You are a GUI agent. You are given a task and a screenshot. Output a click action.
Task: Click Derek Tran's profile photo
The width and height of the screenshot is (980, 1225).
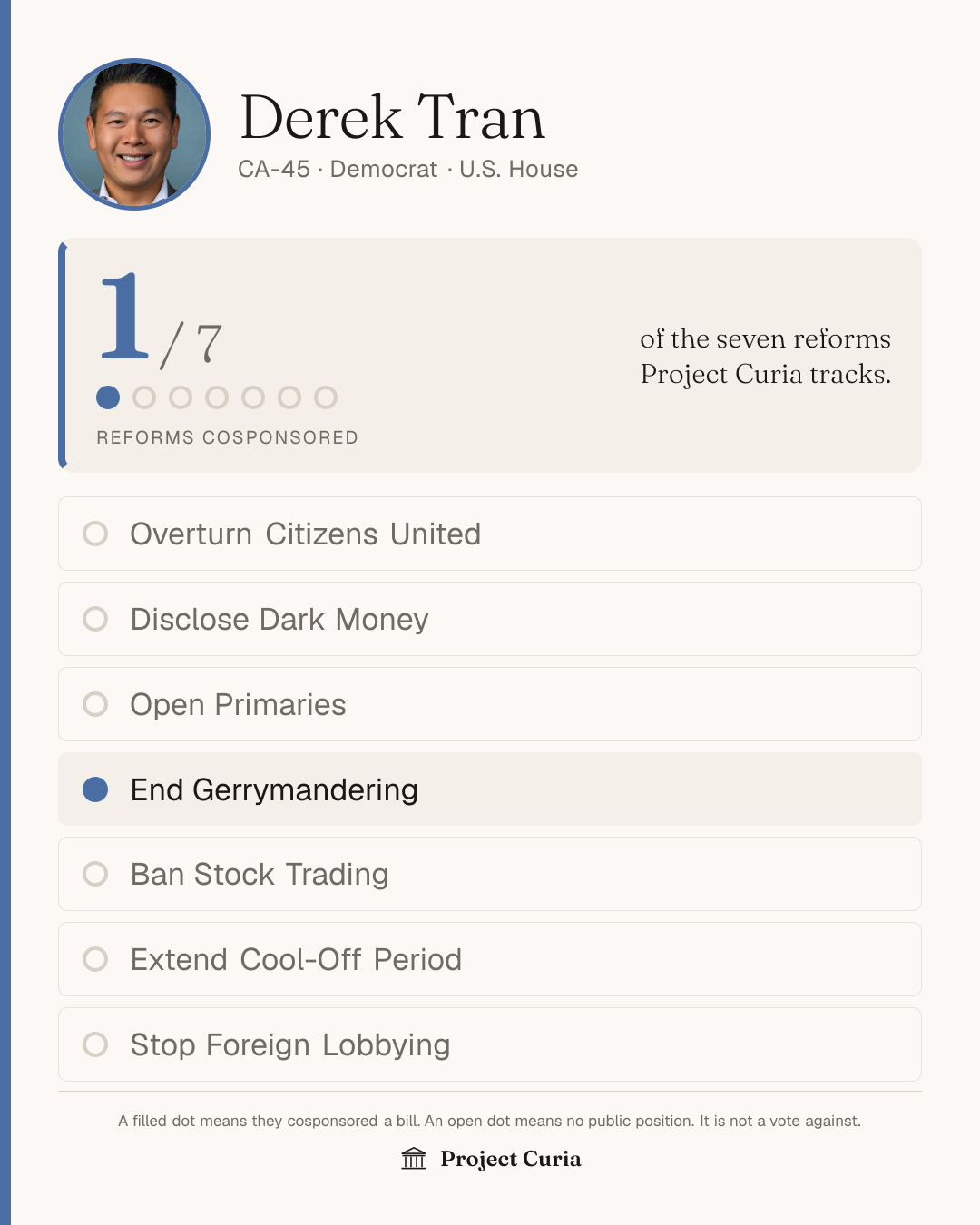point(134,134)
